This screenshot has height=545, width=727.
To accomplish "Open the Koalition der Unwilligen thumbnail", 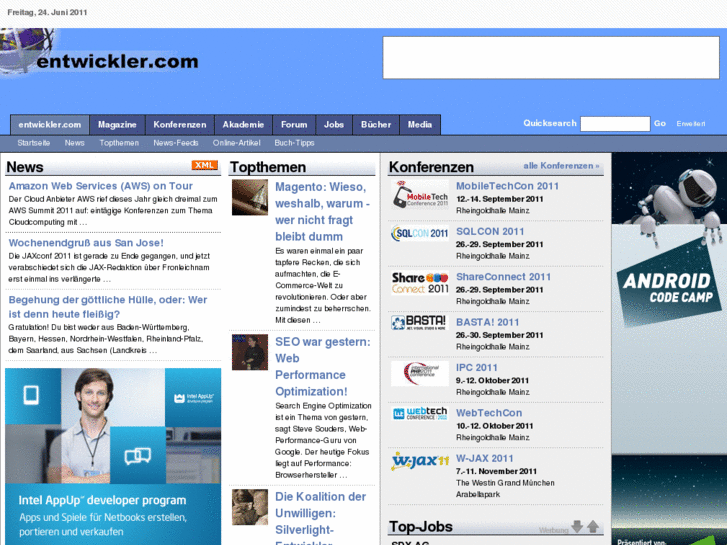I will pyautogui.click(x=250, y=507).
